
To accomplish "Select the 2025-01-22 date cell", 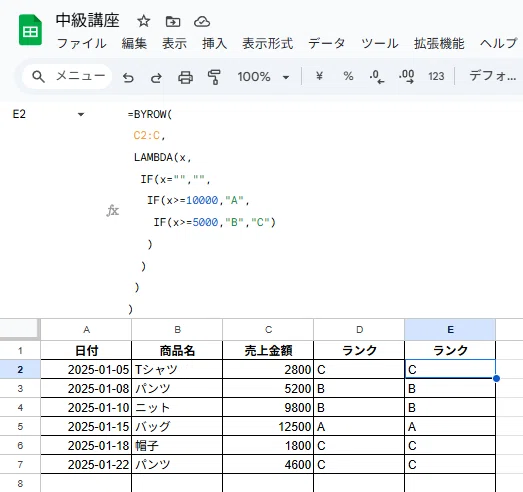I will pyautogui.click(x=86, y=464).
